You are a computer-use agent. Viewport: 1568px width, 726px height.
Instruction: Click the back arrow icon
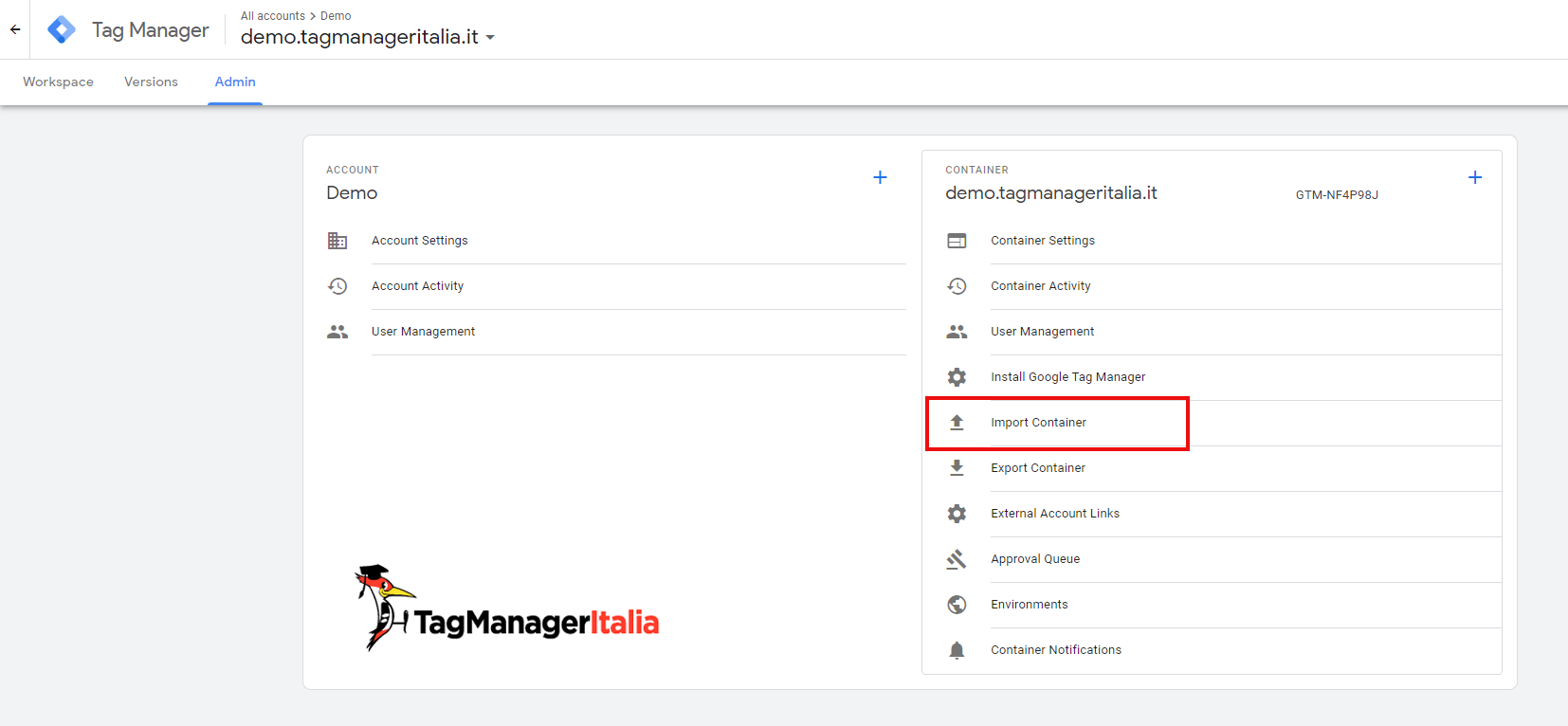click(15, 29)
